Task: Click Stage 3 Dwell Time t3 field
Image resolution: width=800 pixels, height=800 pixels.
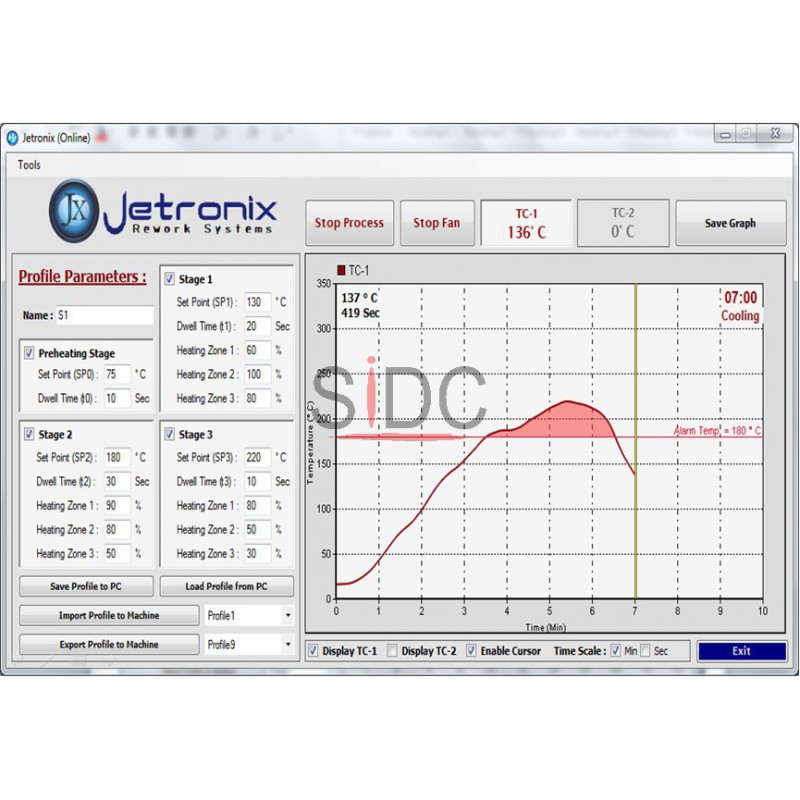Action: 258,482
